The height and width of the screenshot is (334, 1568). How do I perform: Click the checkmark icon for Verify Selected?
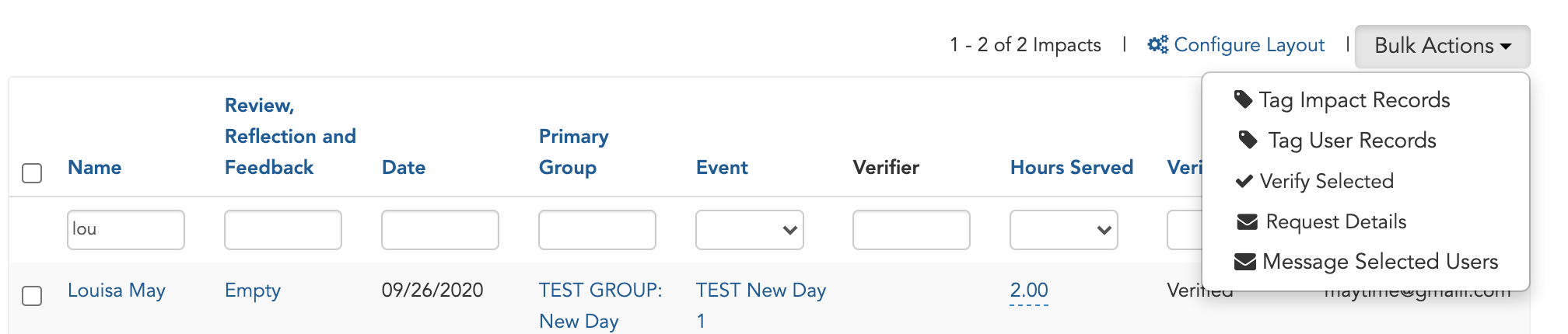(x=1244, y=181)
